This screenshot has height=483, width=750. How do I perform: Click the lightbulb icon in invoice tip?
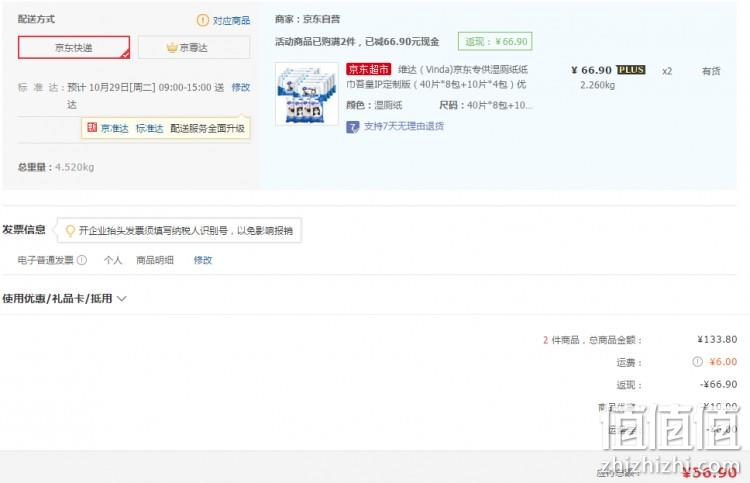[x=70, y=231]
